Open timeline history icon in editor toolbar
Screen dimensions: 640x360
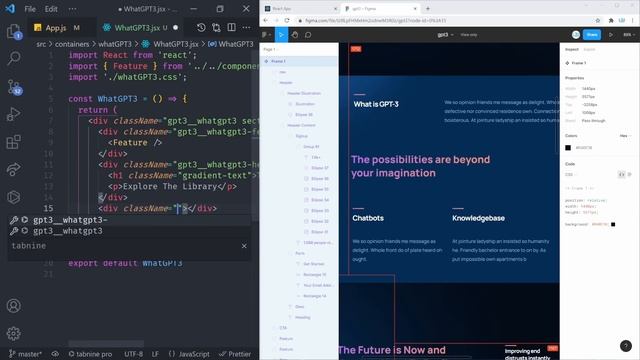click(x=201, y=27)
